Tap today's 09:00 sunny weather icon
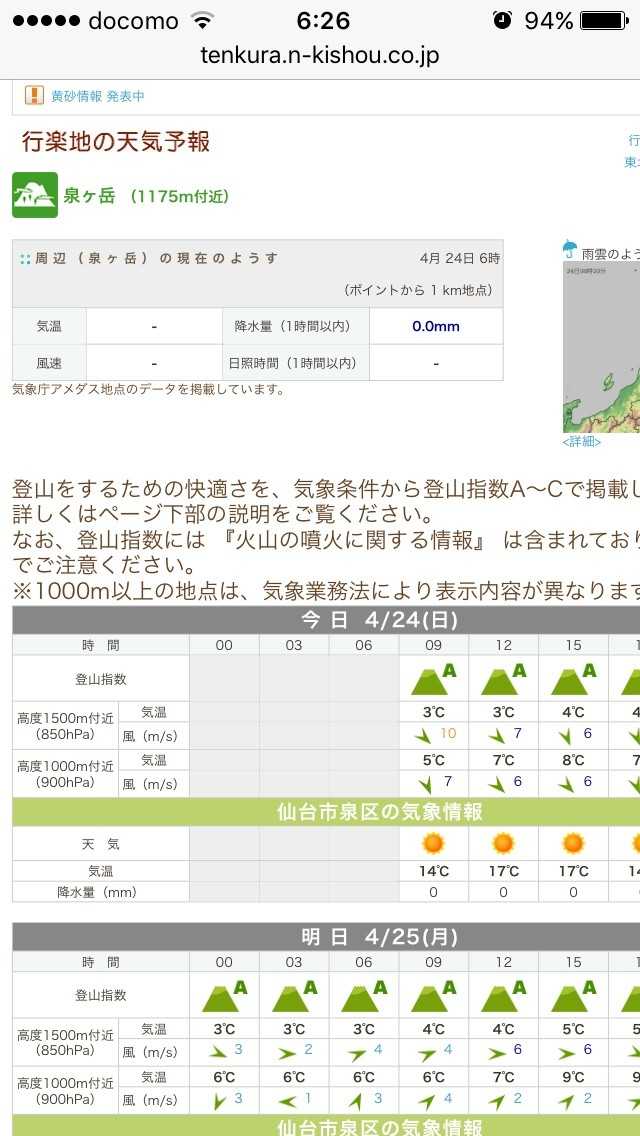 point(433,843)
